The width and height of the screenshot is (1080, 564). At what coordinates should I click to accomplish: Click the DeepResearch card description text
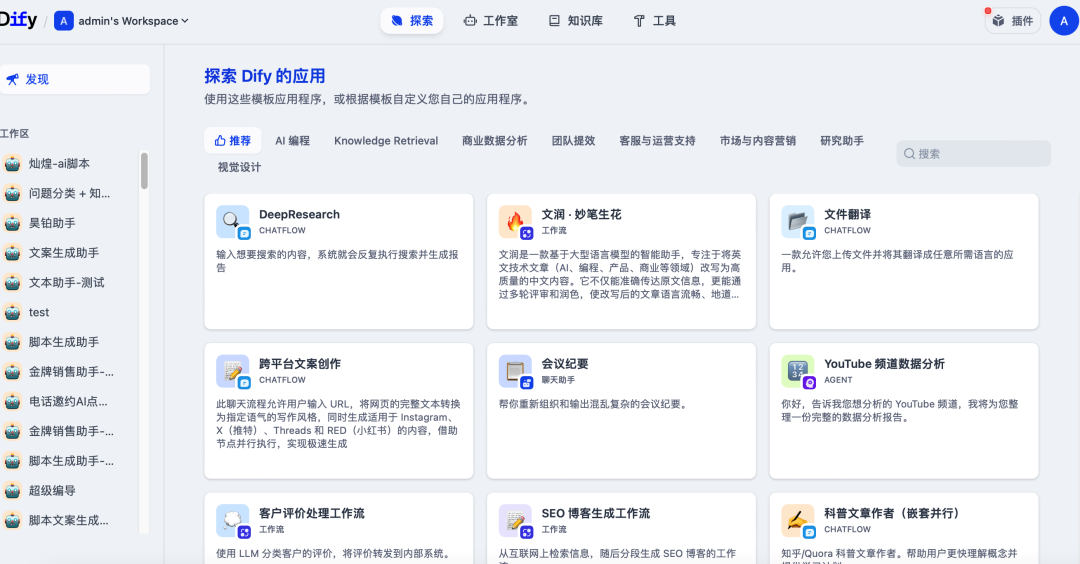point(338,261)
